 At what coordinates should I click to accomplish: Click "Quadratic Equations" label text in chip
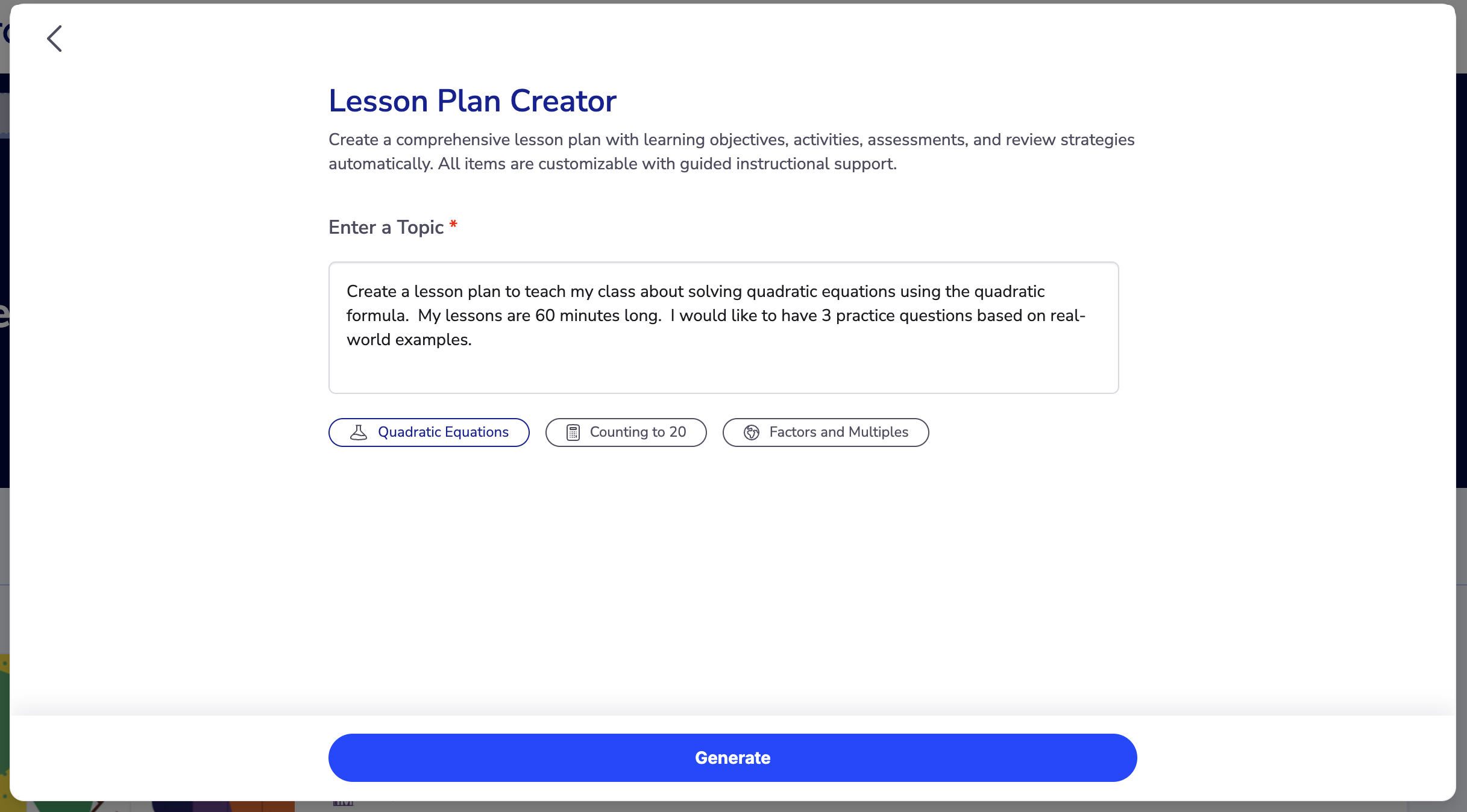443,433
